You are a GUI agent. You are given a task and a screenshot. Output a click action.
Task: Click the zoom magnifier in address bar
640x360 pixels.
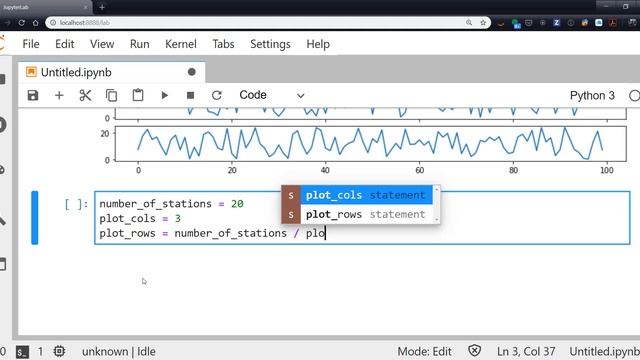coord(469,23)
